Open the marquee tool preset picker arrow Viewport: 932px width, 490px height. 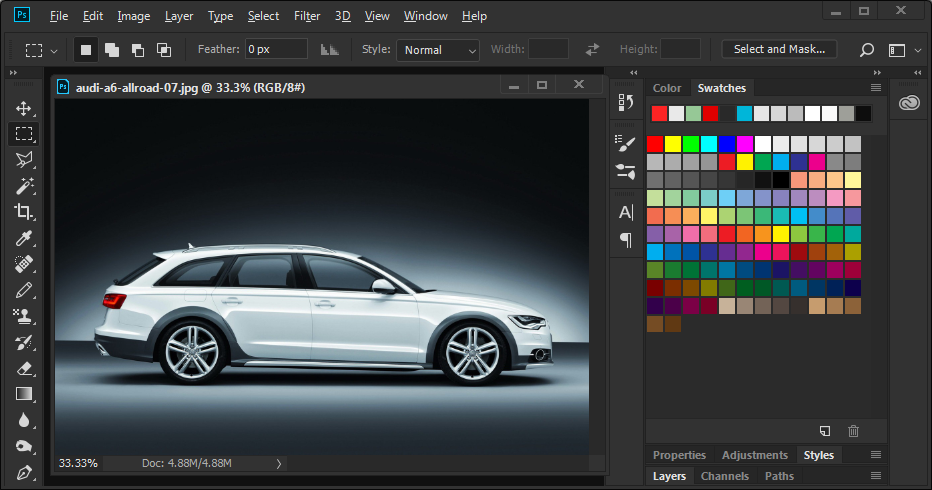(x=54, y=50)
